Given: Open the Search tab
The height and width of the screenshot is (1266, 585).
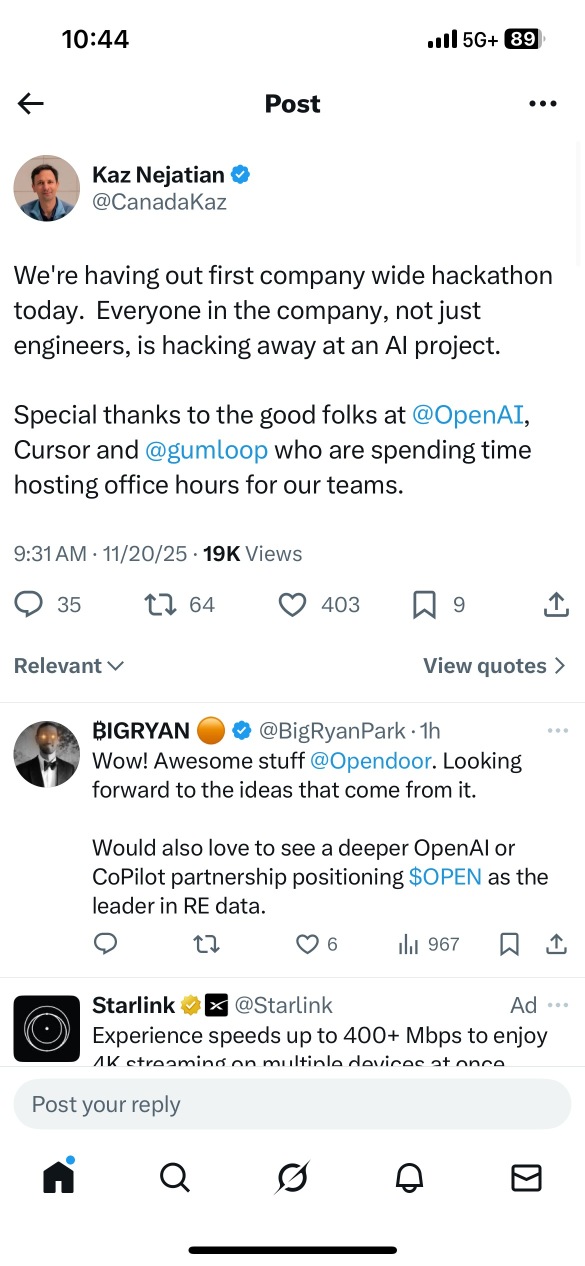Looking at the screenshot, I should point(175,1178).
